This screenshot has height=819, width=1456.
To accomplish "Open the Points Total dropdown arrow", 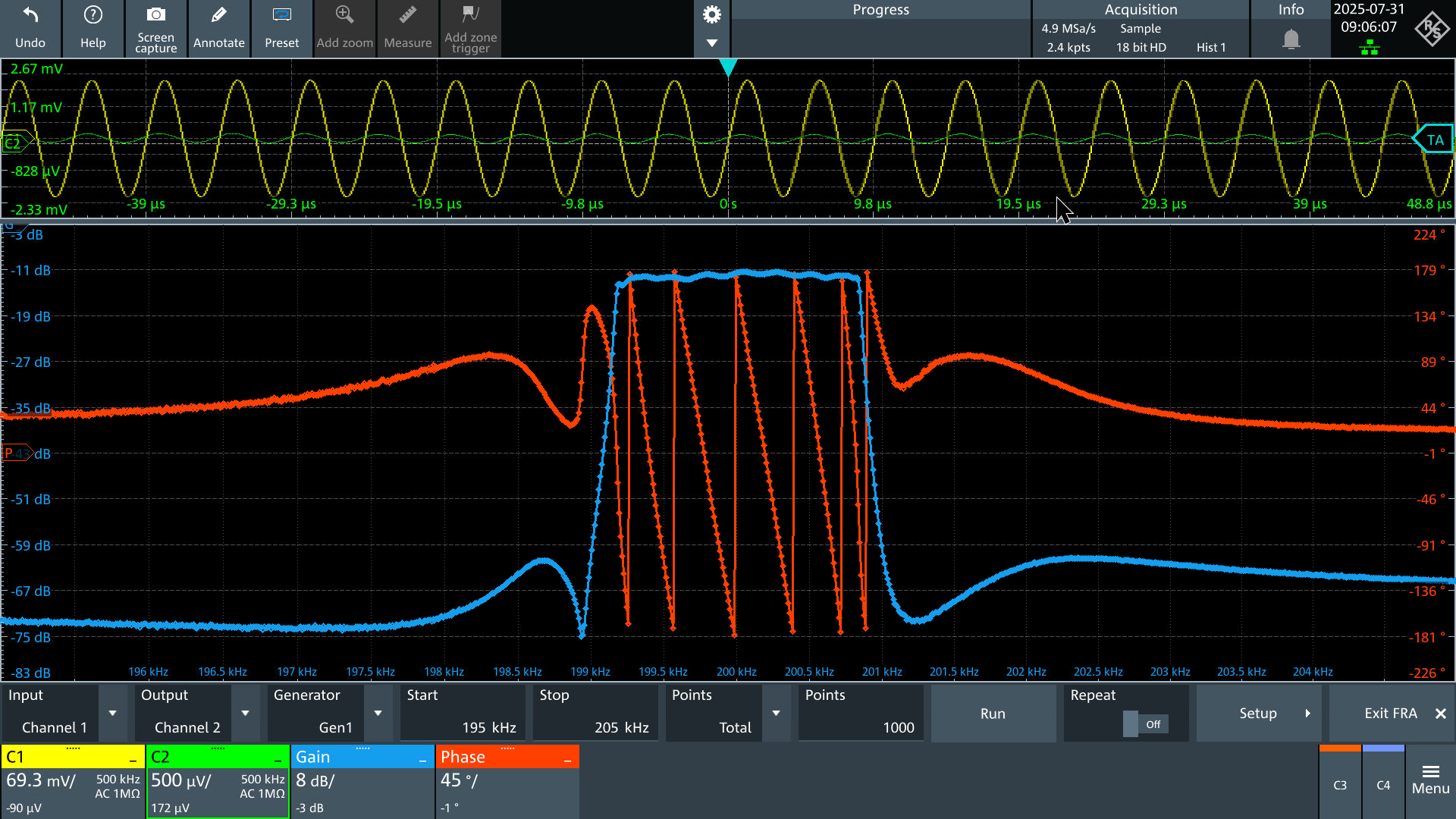I will 776,713.
